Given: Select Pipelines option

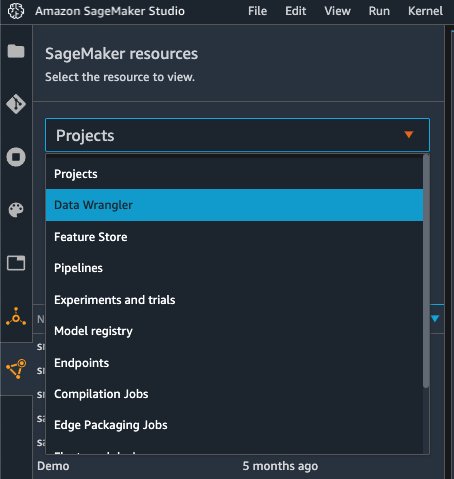Looking at the screenshot, I should pyautogui.click(x=234, y=268).
